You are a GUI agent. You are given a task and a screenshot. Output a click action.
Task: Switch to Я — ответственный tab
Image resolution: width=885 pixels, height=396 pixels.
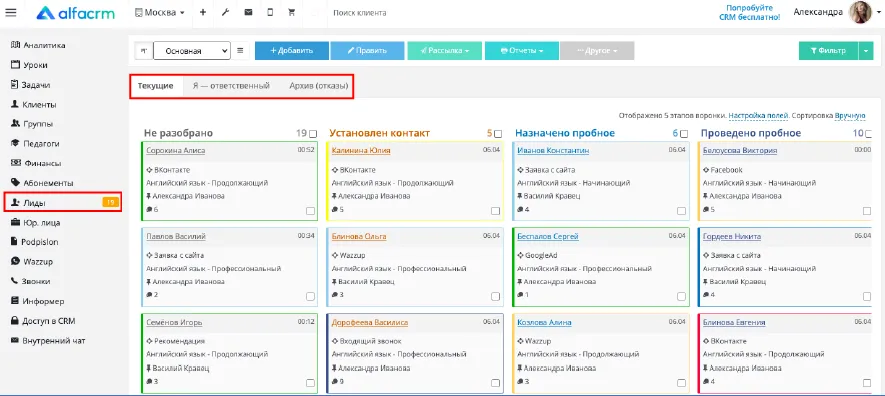coord(231,86)
